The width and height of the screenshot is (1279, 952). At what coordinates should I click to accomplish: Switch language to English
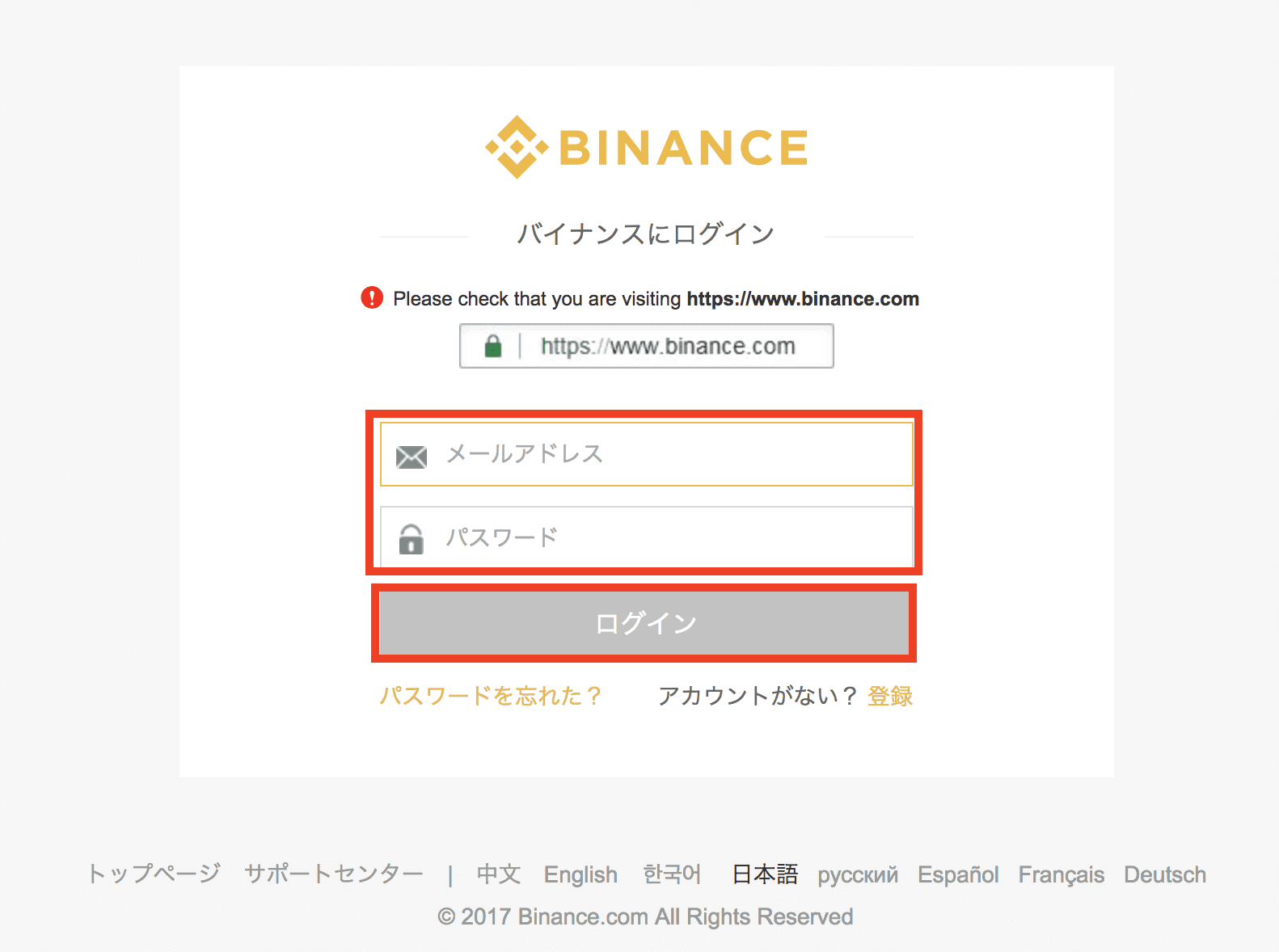coord(580,874)
